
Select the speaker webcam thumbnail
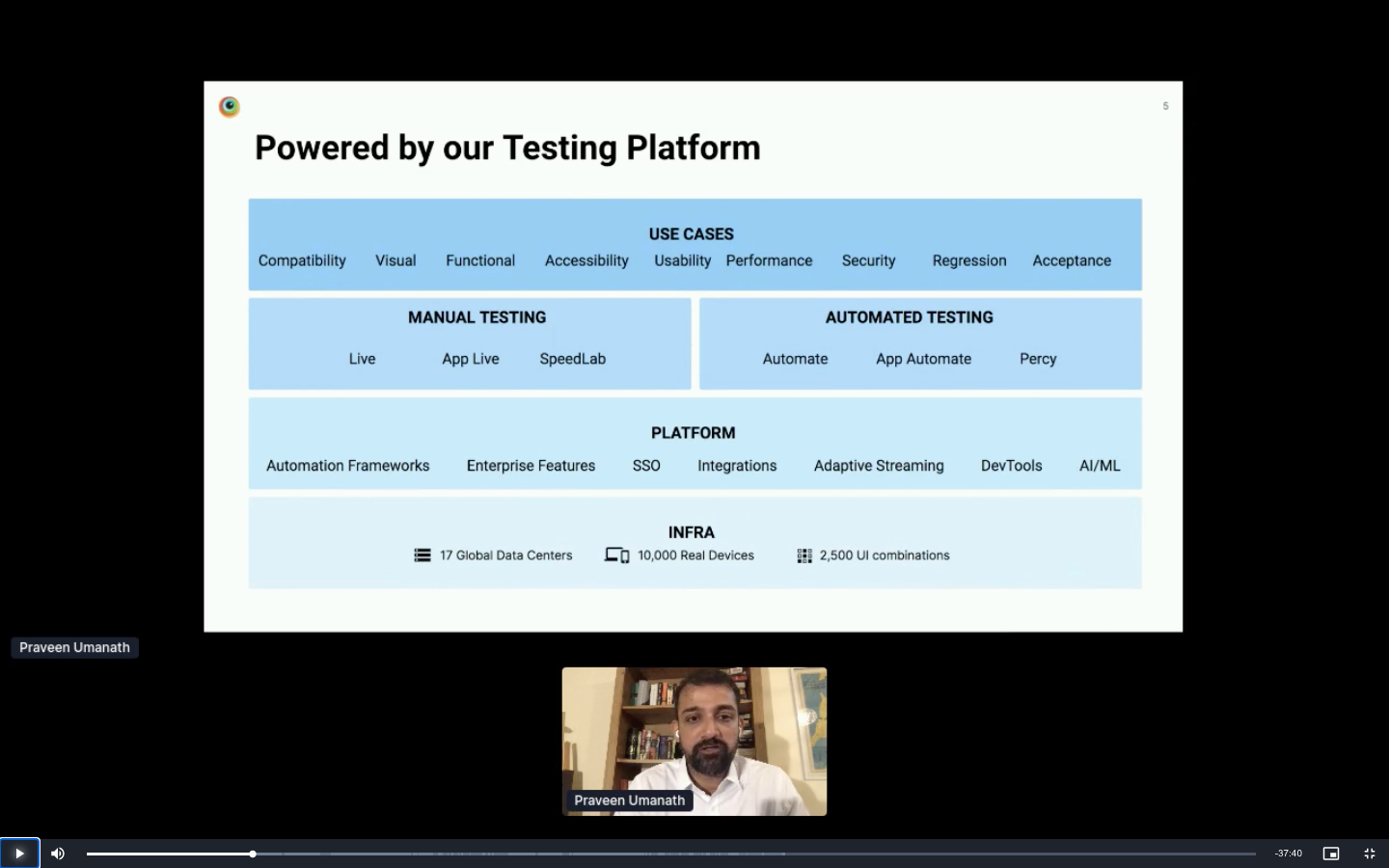pos(694,741)
